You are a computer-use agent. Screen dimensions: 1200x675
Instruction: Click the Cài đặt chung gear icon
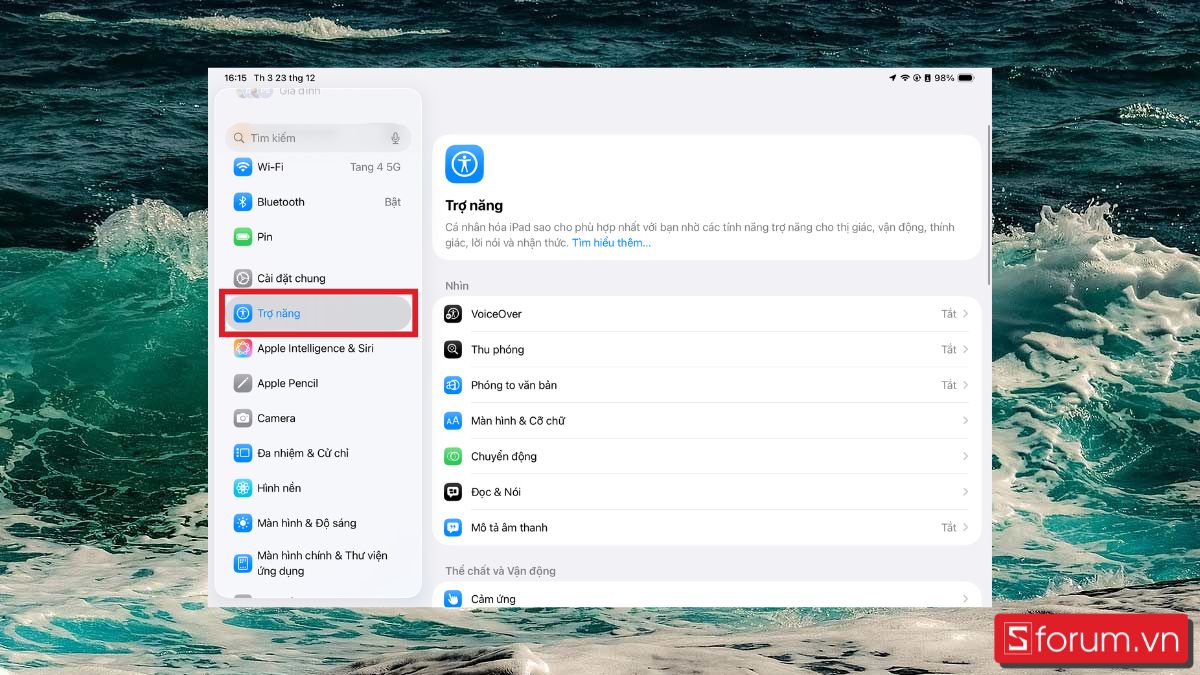pyautogui.click(x=243, y=278)
